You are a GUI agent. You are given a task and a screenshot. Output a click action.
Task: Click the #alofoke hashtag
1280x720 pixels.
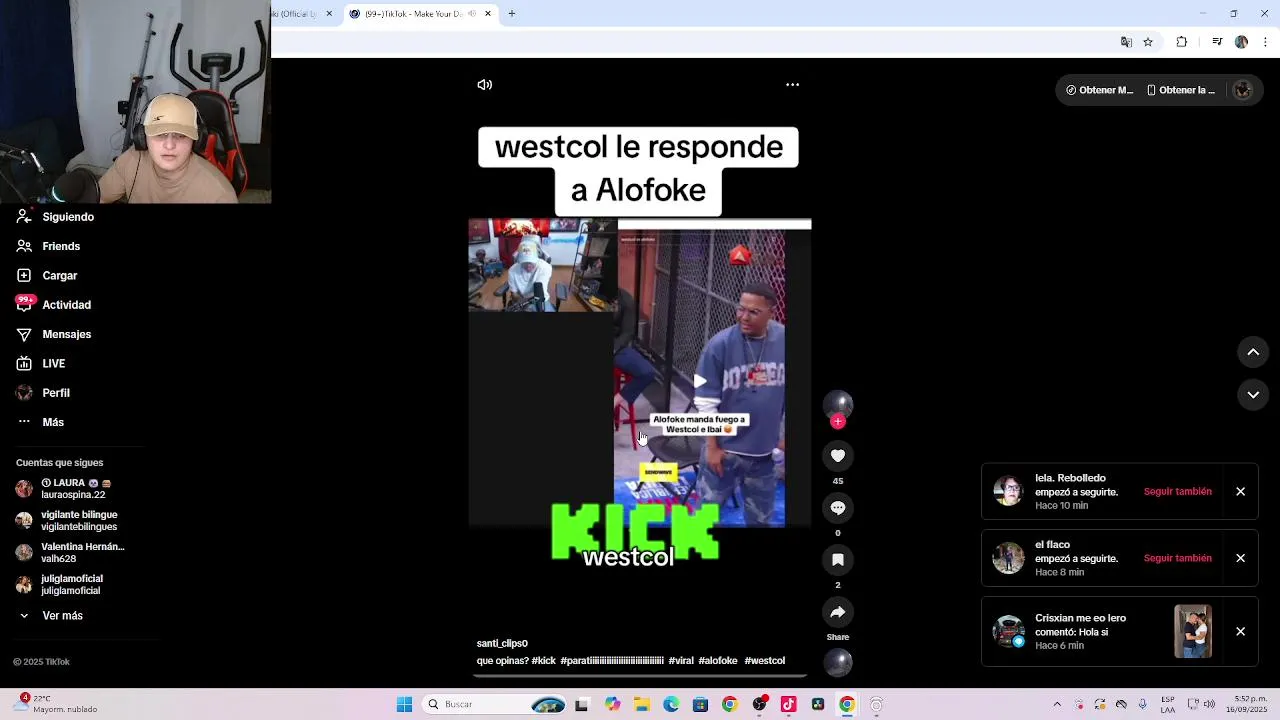718,661
